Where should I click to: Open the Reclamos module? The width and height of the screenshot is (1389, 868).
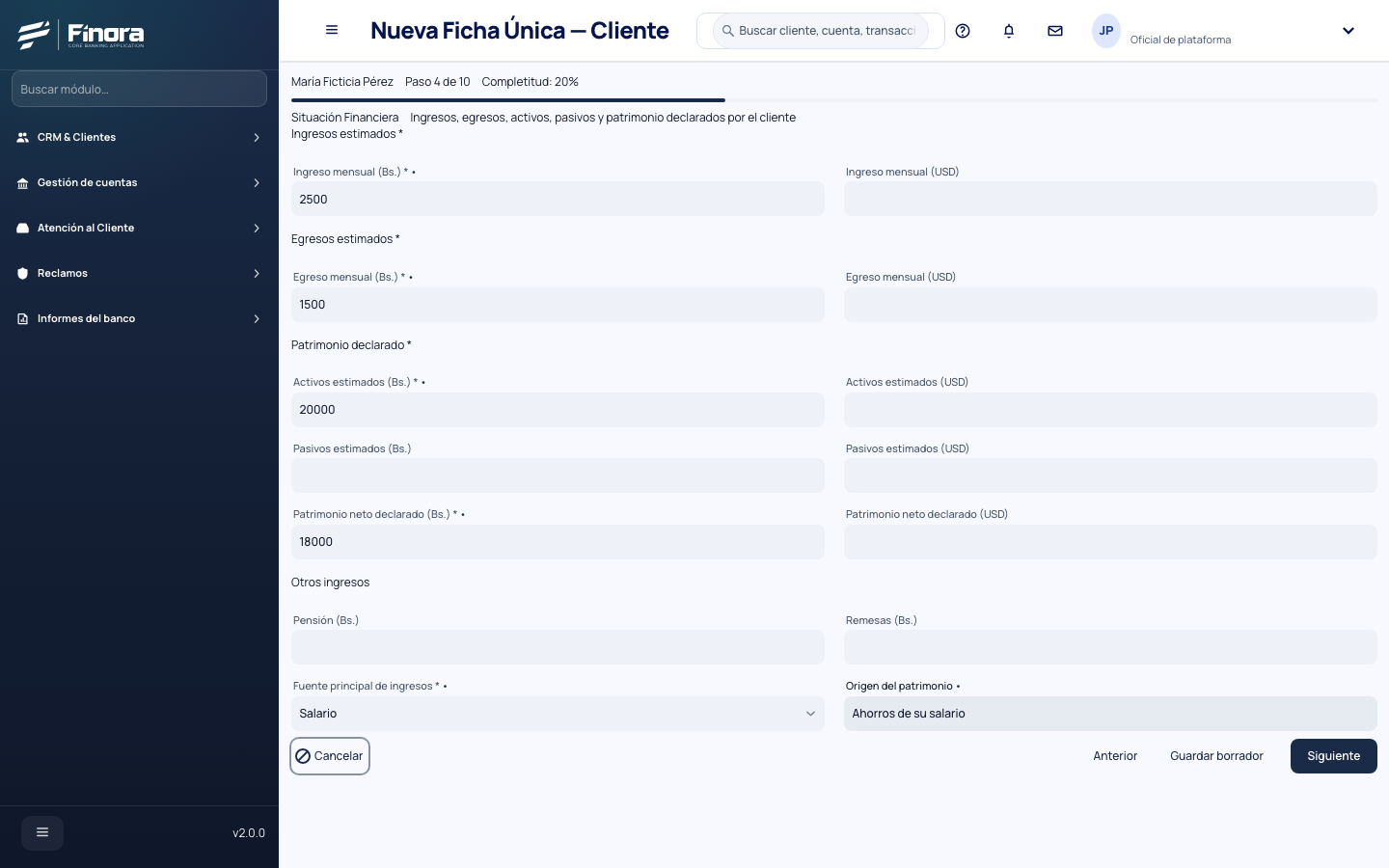point(139,273)
